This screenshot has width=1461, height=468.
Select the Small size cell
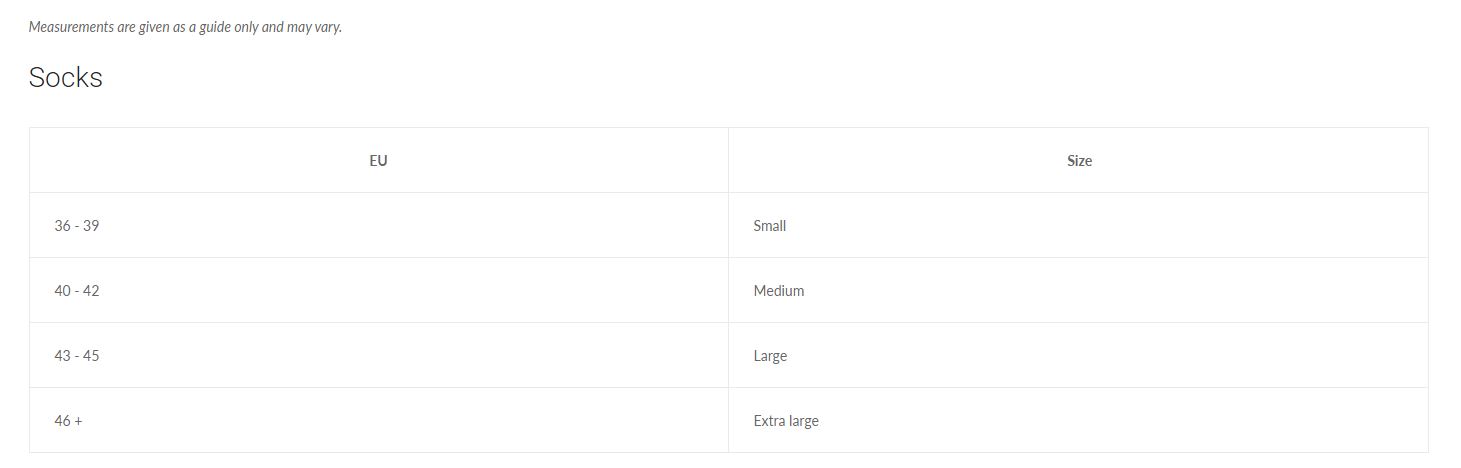coord(770,226)
